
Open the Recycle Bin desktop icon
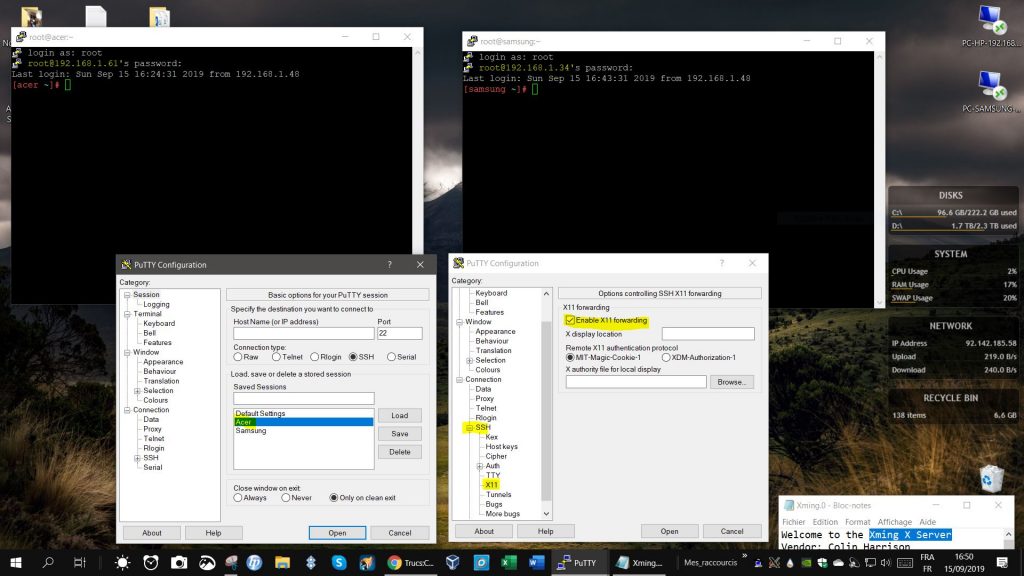[x=991, y=479]
